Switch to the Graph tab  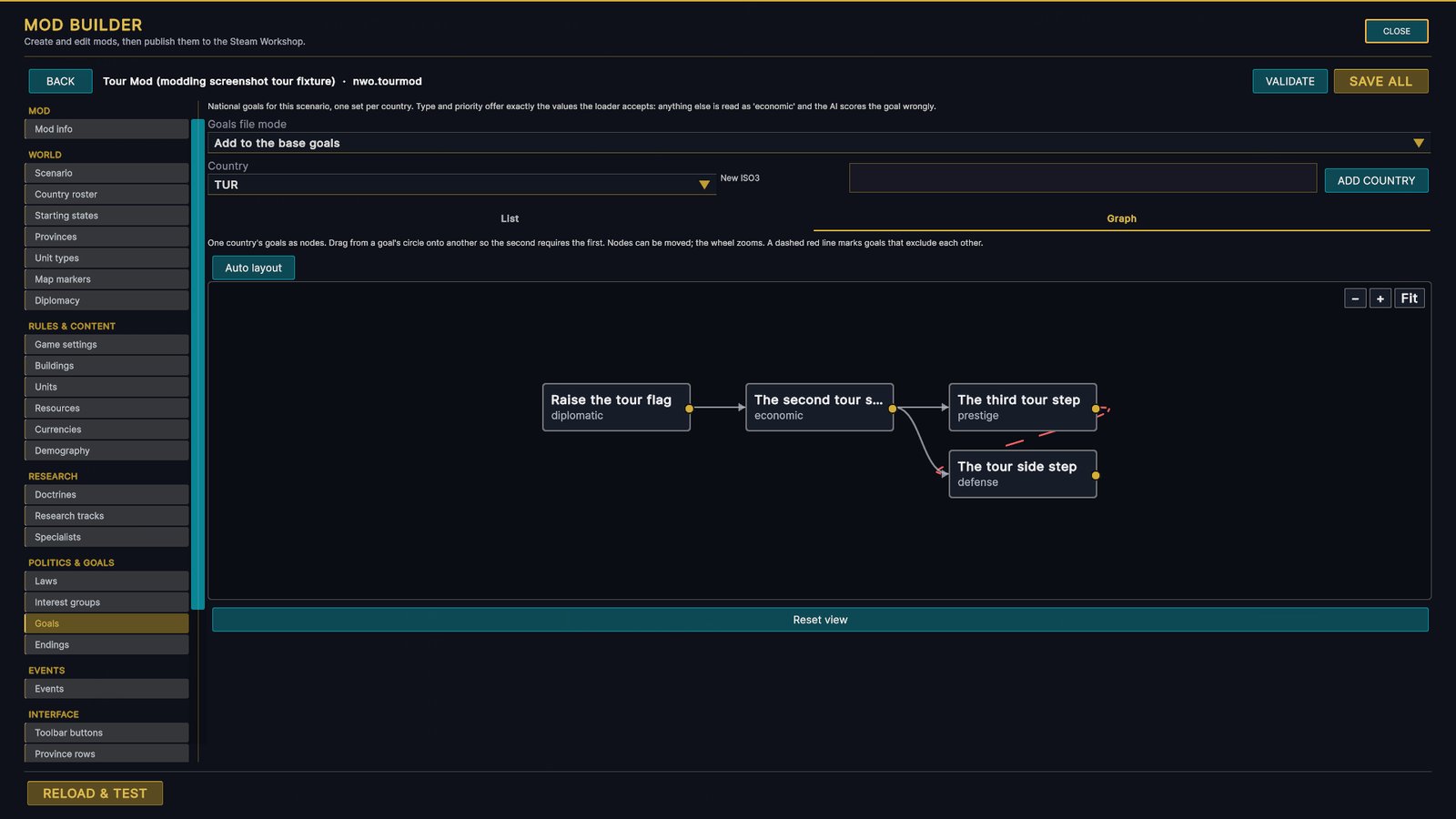tap(1121, 218)
